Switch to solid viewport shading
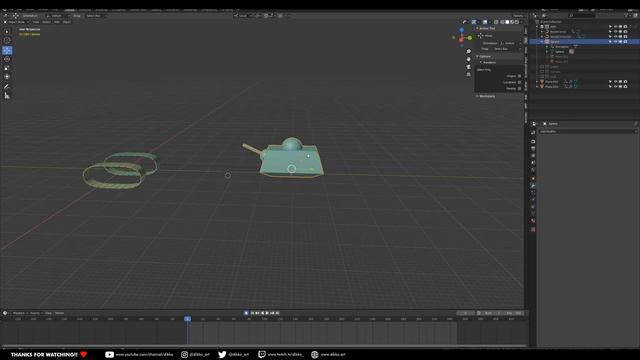This screenshot has width=640, height=360. tap(507, 22)
